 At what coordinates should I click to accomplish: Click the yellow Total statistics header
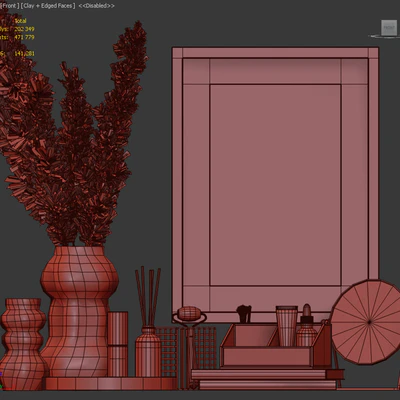[x=20, y=21]
